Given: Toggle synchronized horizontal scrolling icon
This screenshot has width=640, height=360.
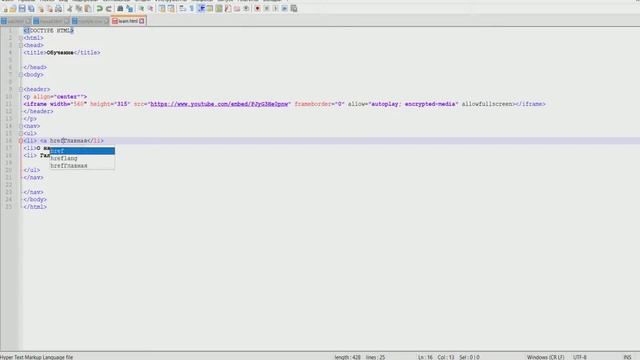Looking at the screenshot, I should 171,9.
